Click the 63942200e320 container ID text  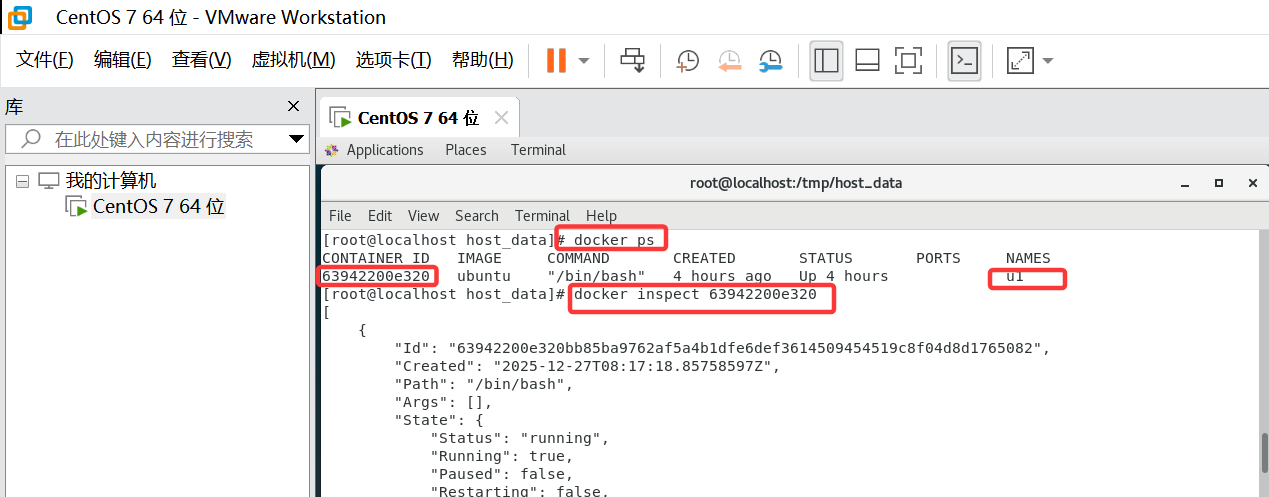[376, 276]
